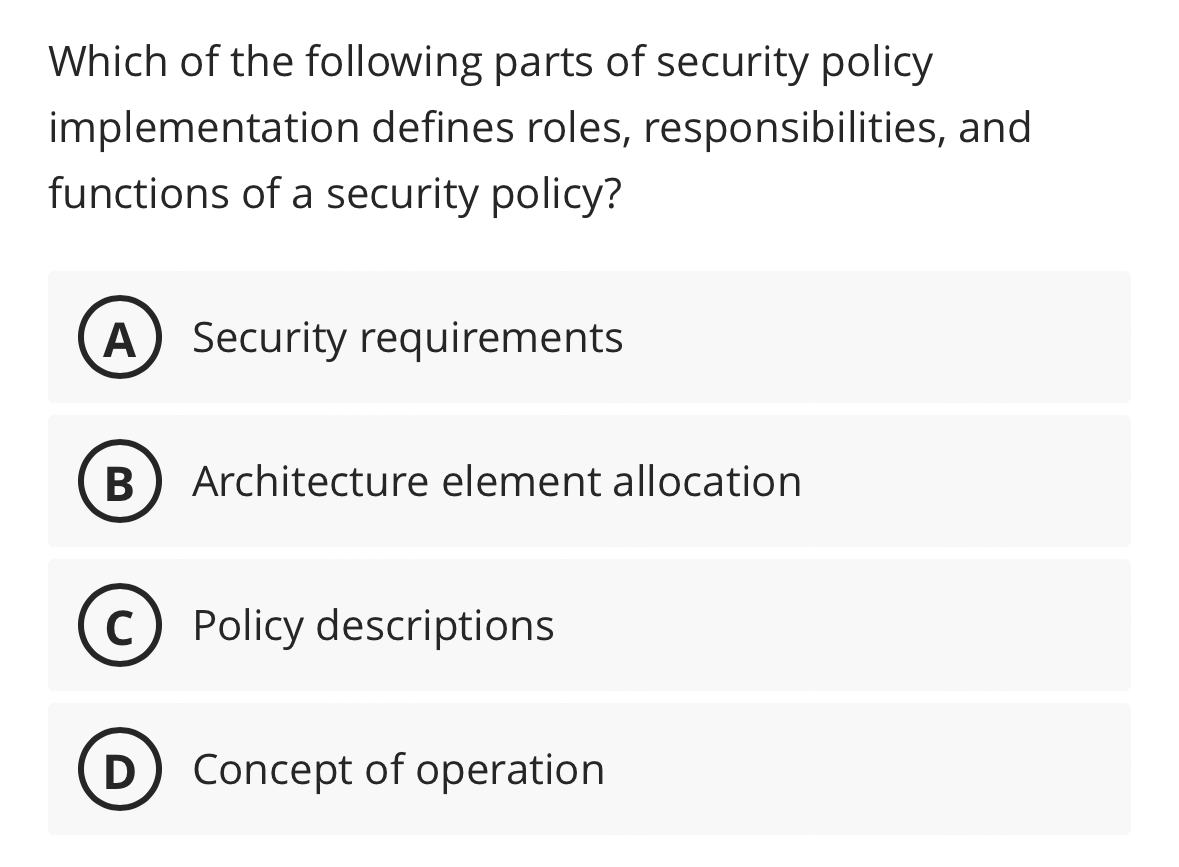The width and height of the screenshot is (1179, 867).
Task: Click the circled letter C badge
Action: coord(119,627)
